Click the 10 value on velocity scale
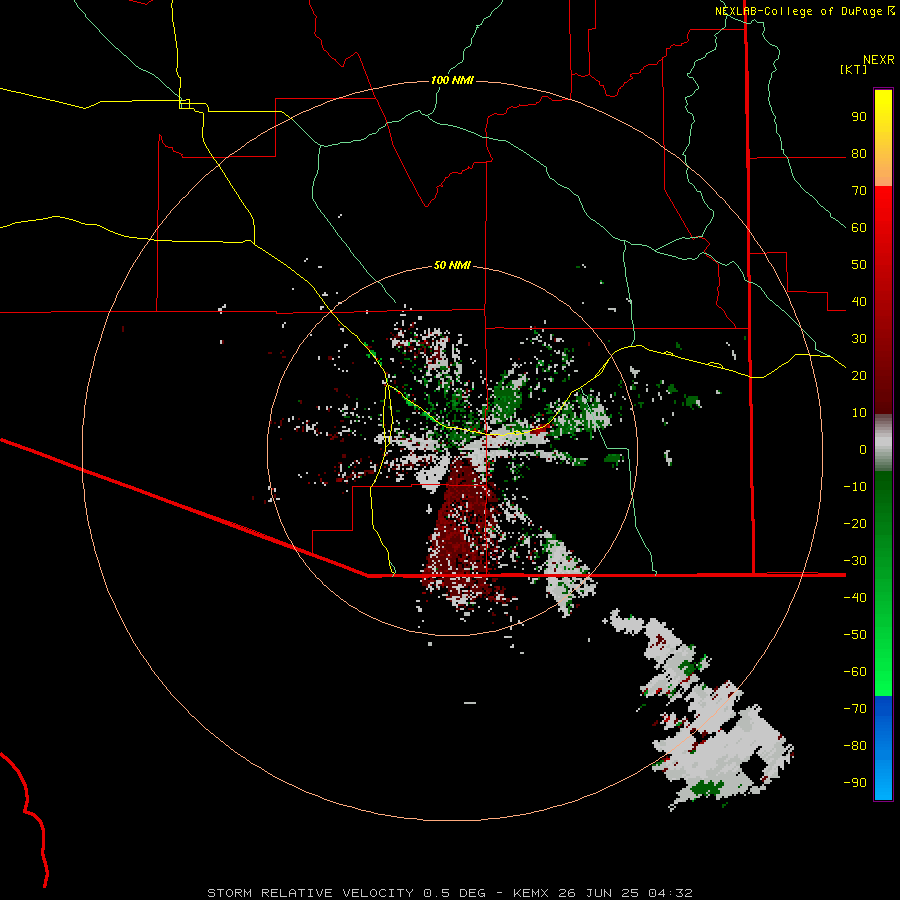This screenshot has width=900, height=900. (x=859, y=413)
